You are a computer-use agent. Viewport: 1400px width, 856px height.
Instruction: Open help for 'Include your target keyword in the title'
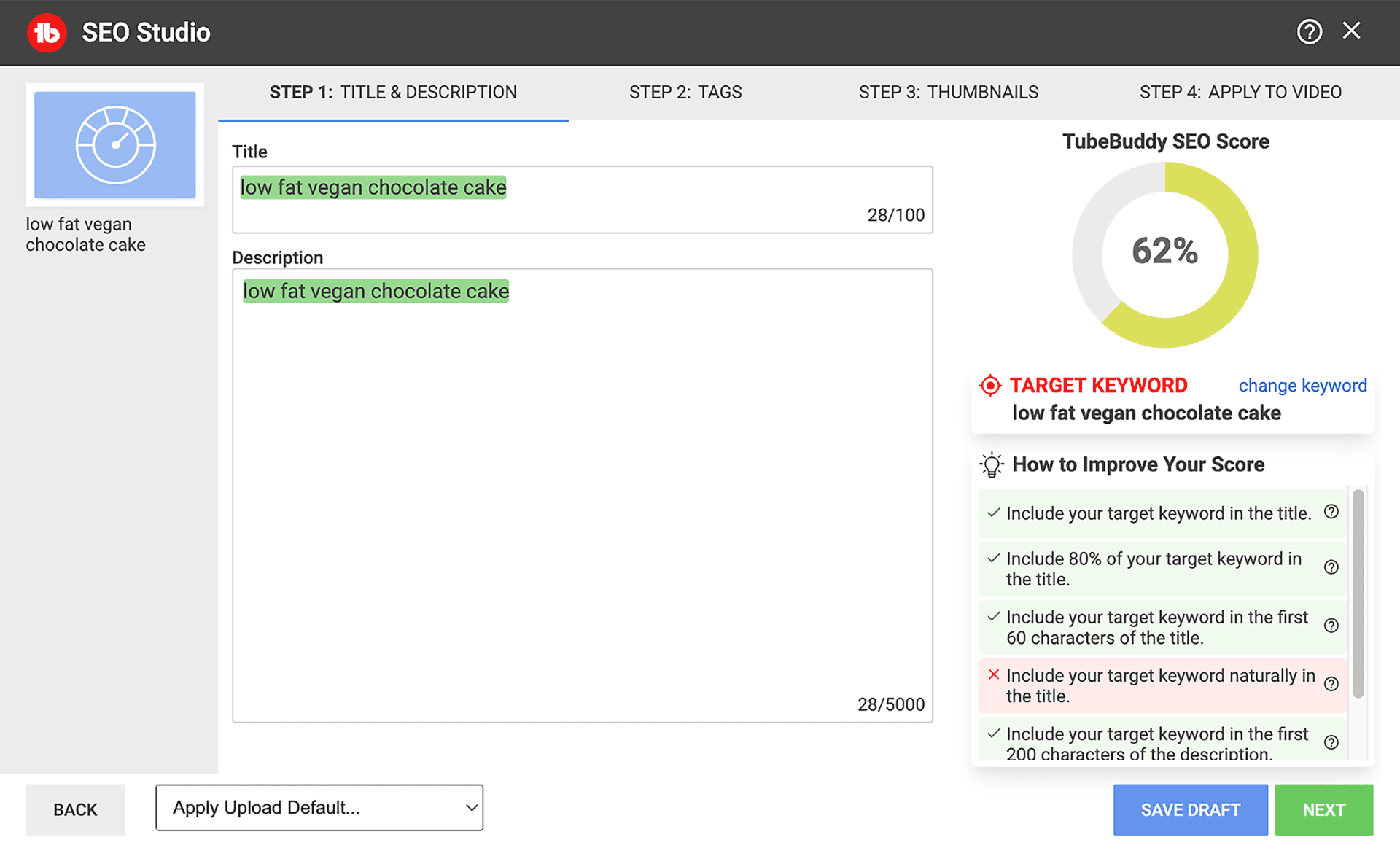coord(1331,512)
